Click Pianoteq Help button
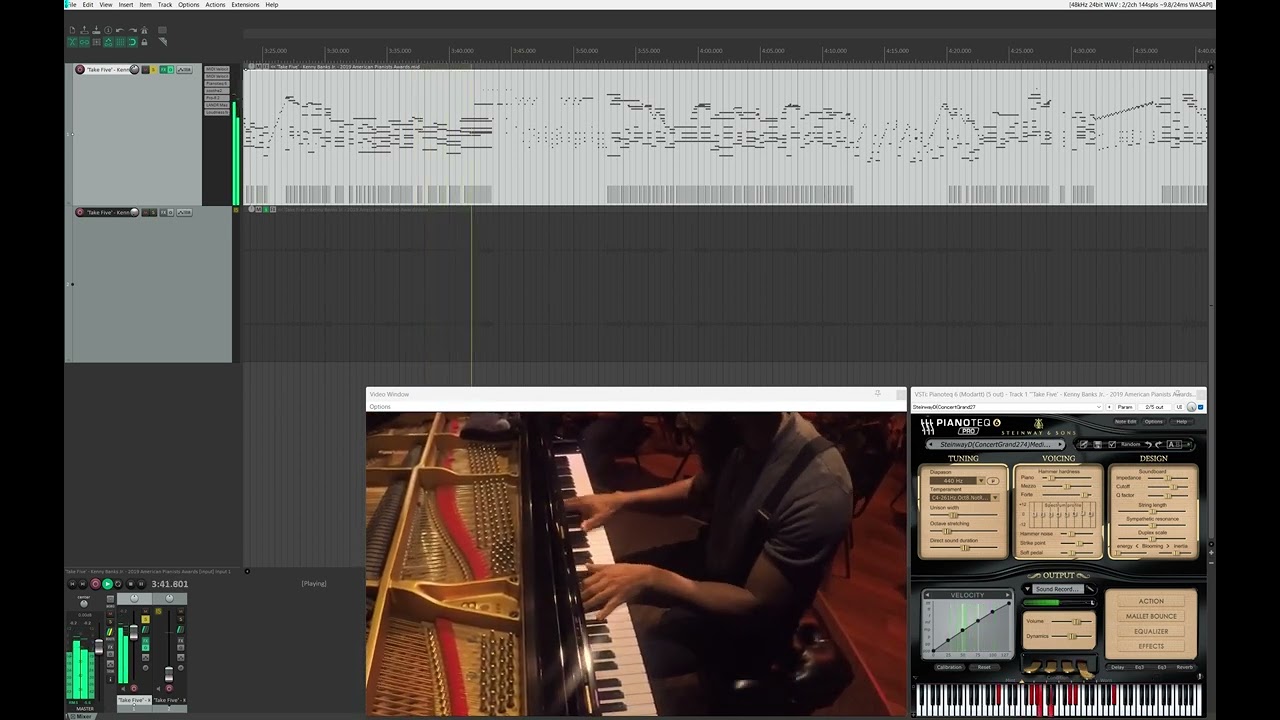This screenshot has height=720, width=1280. click(1182, 422)
